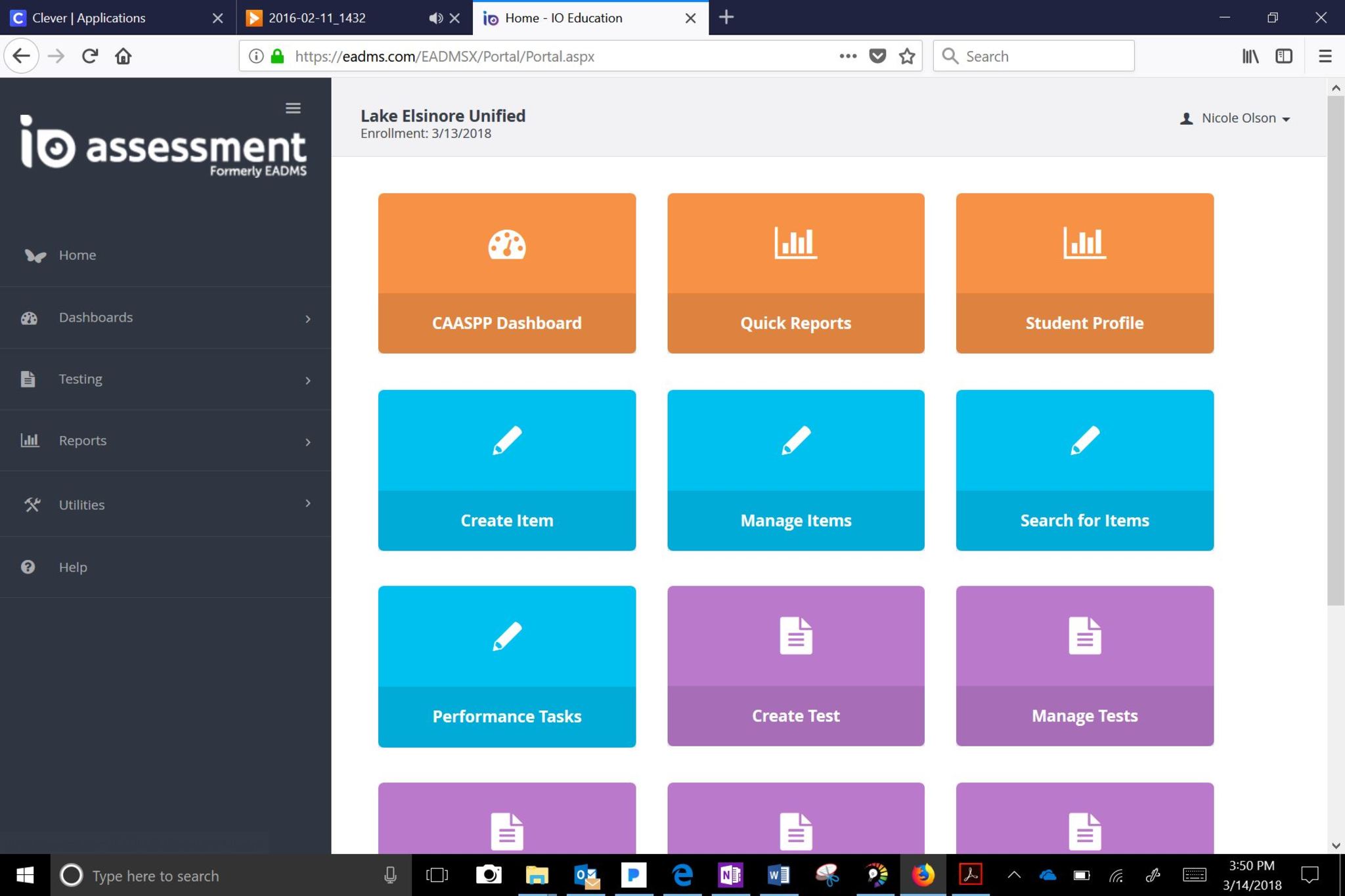
Task: Mute the 2016-02-11_1432 tab audio
Action: [x=435, y=18]
